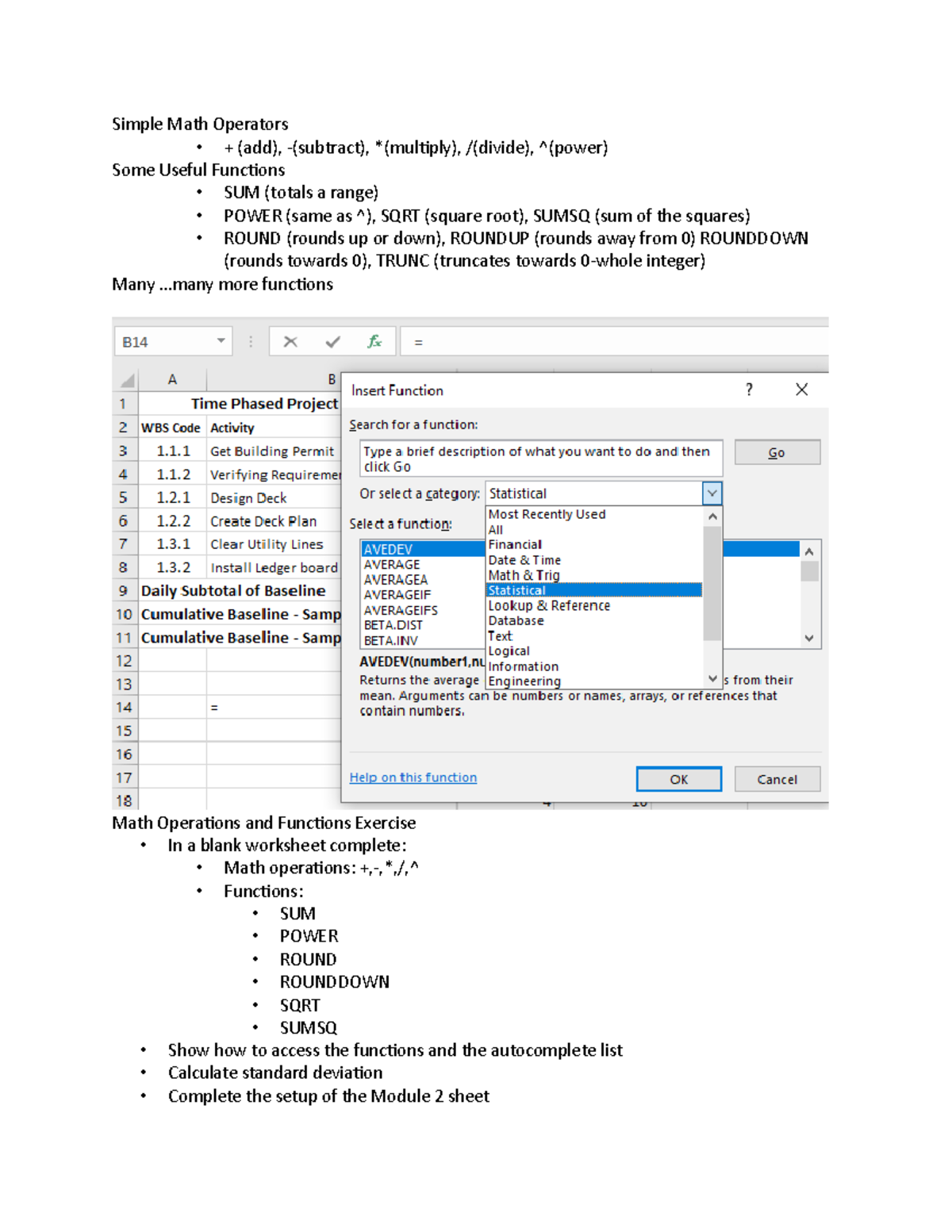The height and width of the screenshot is (1232, 952).
Task: Click the row 17 header
Action: click(124, 778)
